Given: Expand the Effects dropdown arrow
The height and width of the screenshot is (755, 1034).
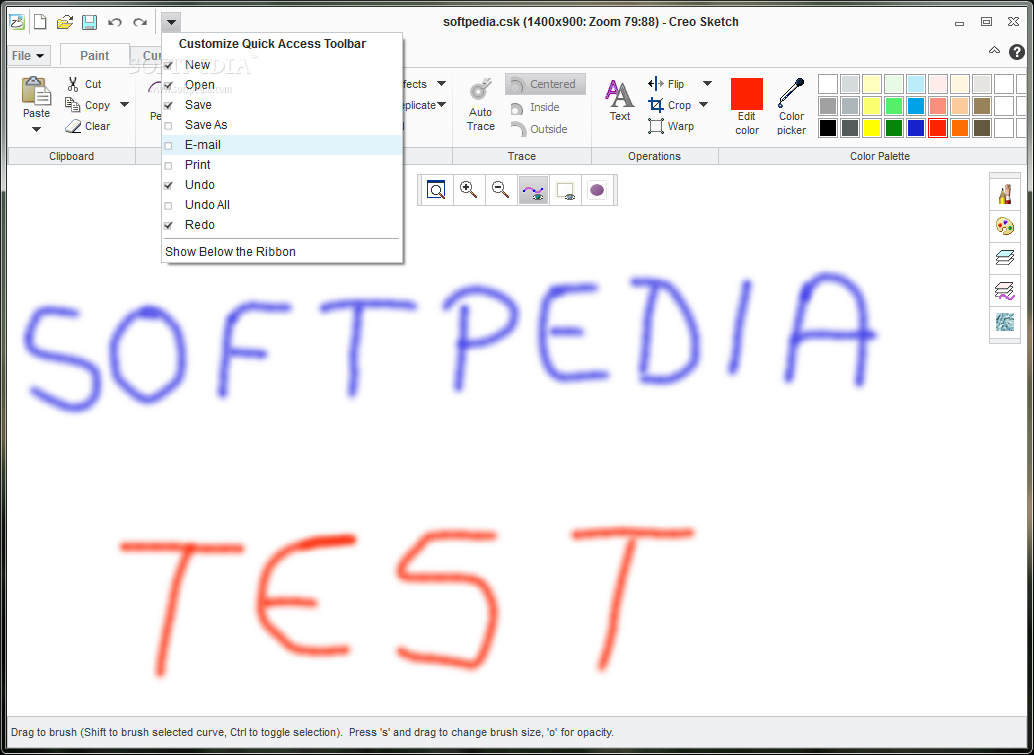Looking at the screenshot, I should (441, 84).
